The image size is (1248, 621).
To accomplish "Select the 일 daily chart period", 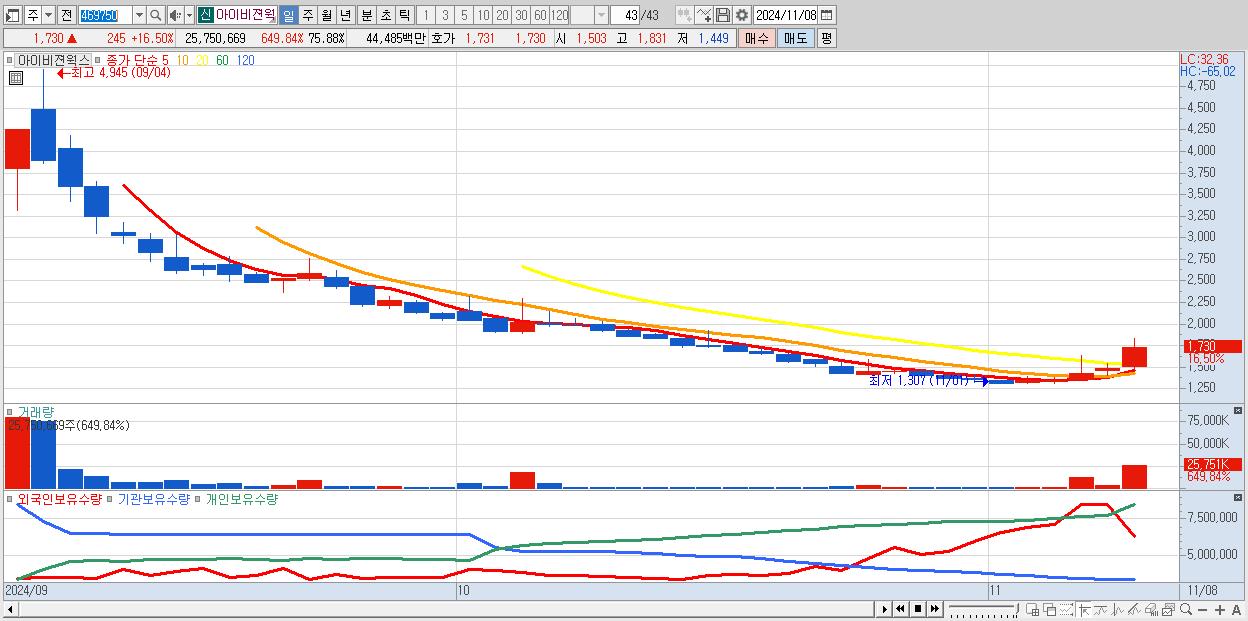I will click(288, 15).
